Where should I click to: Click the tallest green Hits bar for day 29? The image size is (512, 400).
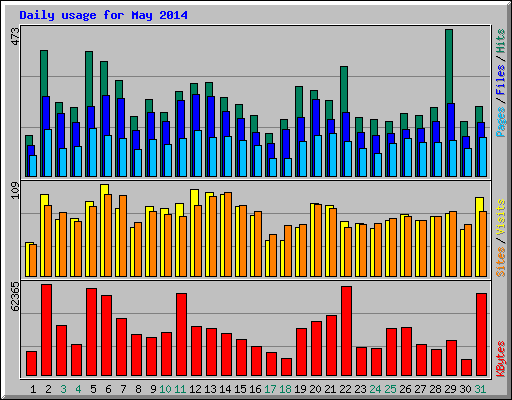449,66
